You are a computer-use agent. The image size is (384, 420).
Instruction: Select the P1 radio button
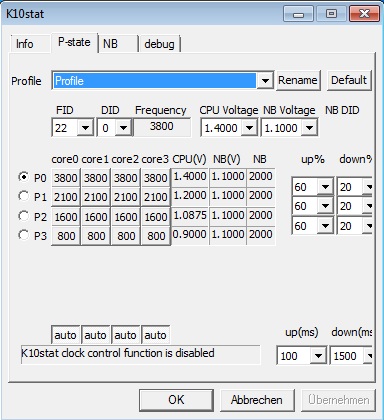23,196
